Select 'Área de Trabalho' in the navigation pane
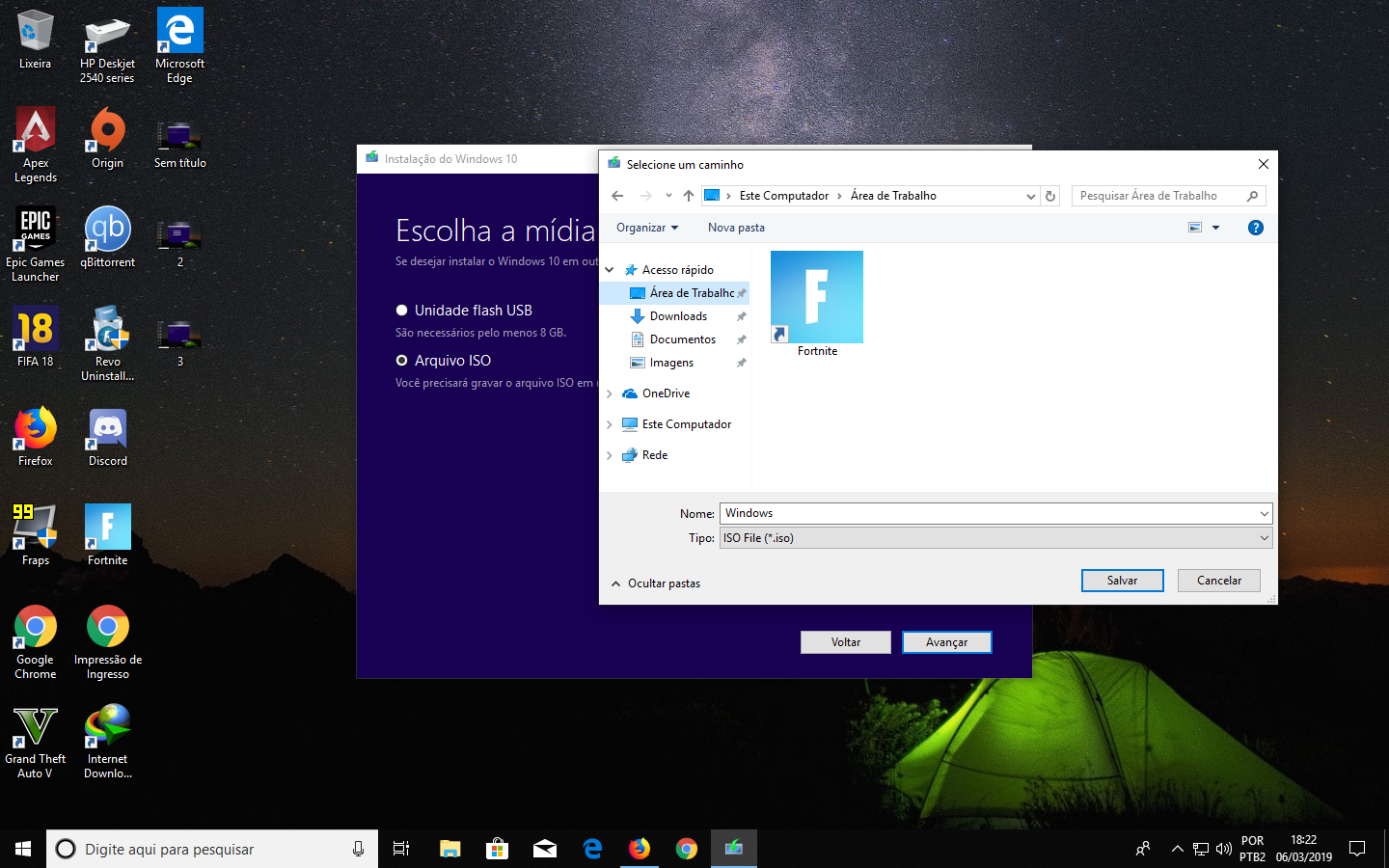 (674, 293)
